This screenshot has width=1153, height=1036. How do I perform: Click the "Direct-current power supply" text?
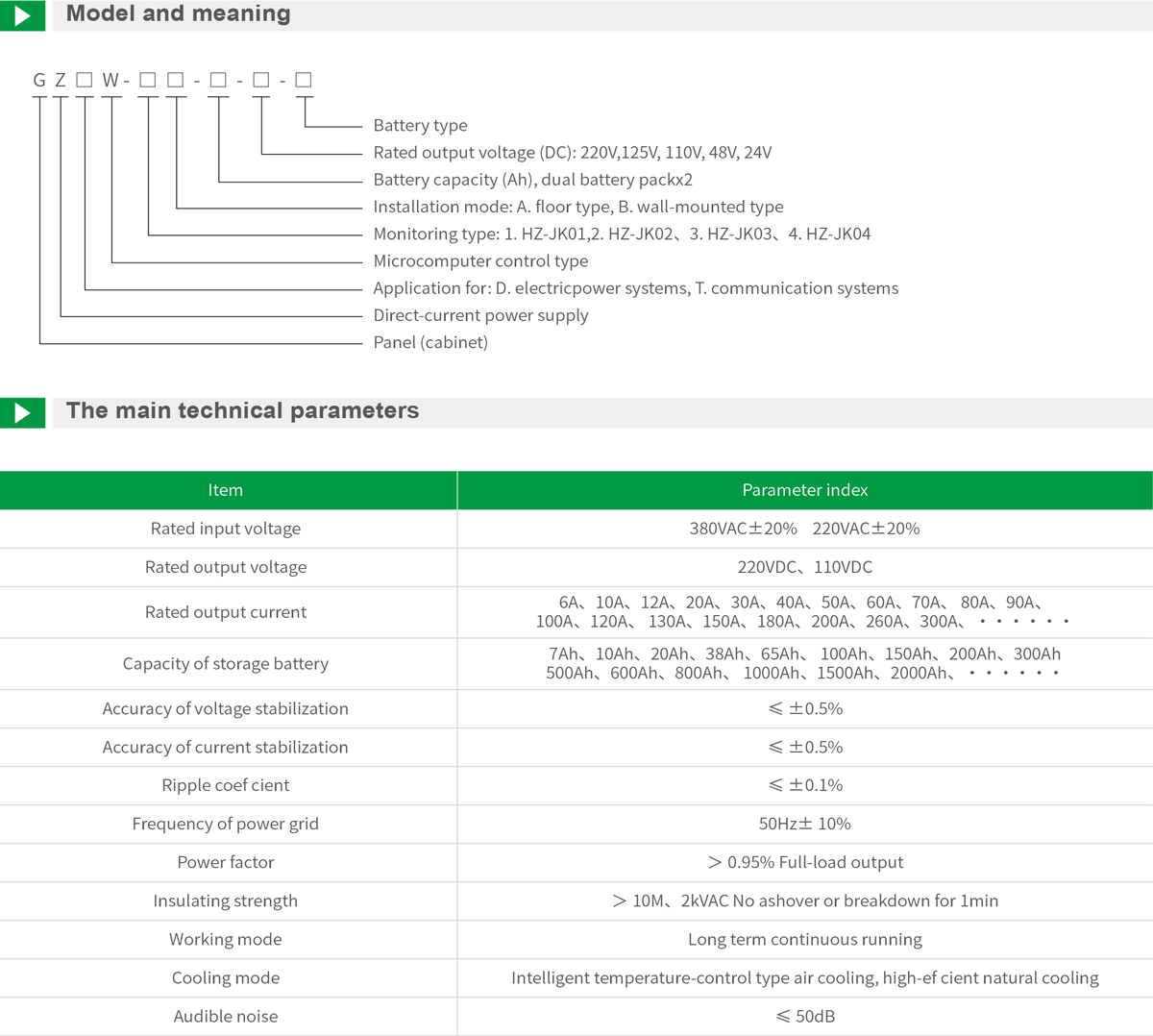pyautogui.click(x=480, y=315)
